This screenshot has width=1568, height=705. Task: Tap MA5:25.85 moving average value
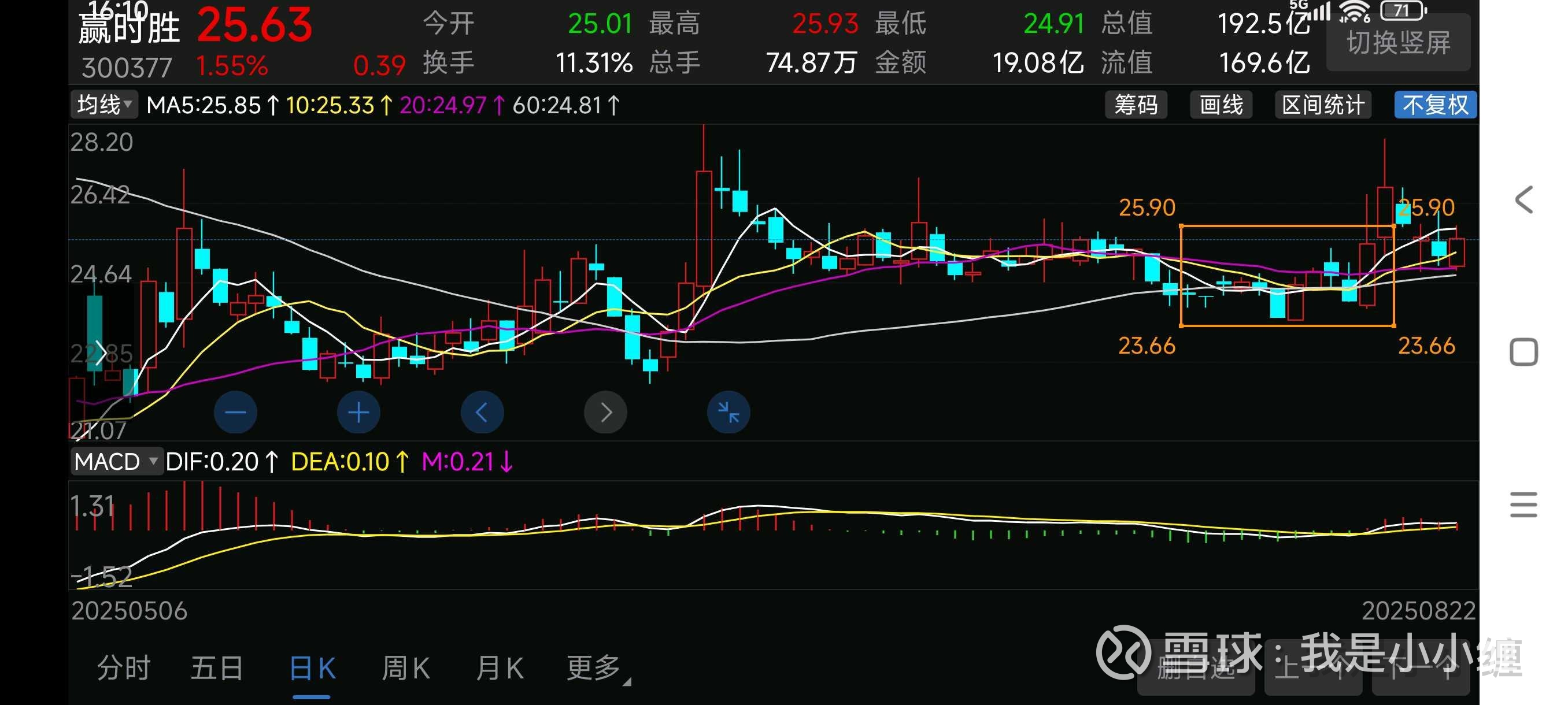(x=213, y=105)
